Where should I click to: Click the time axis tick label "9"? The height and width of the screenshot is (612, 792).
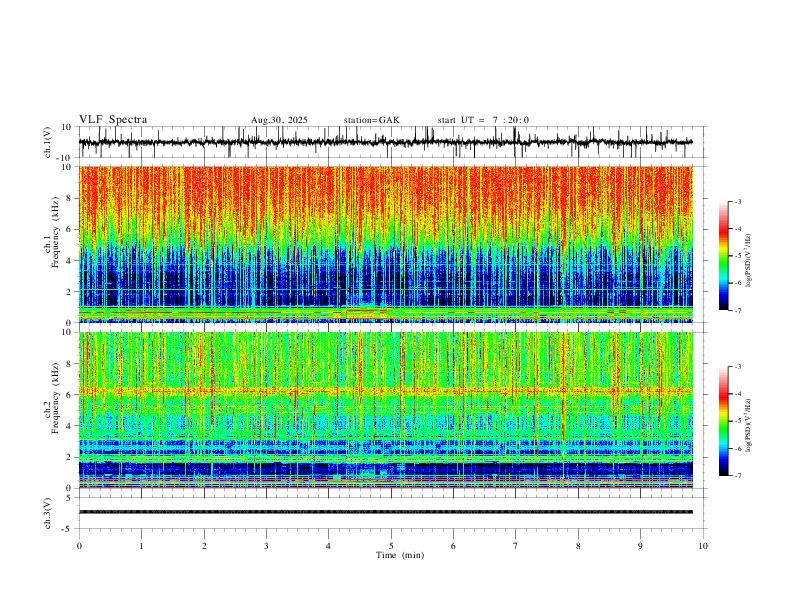point(640,546)
